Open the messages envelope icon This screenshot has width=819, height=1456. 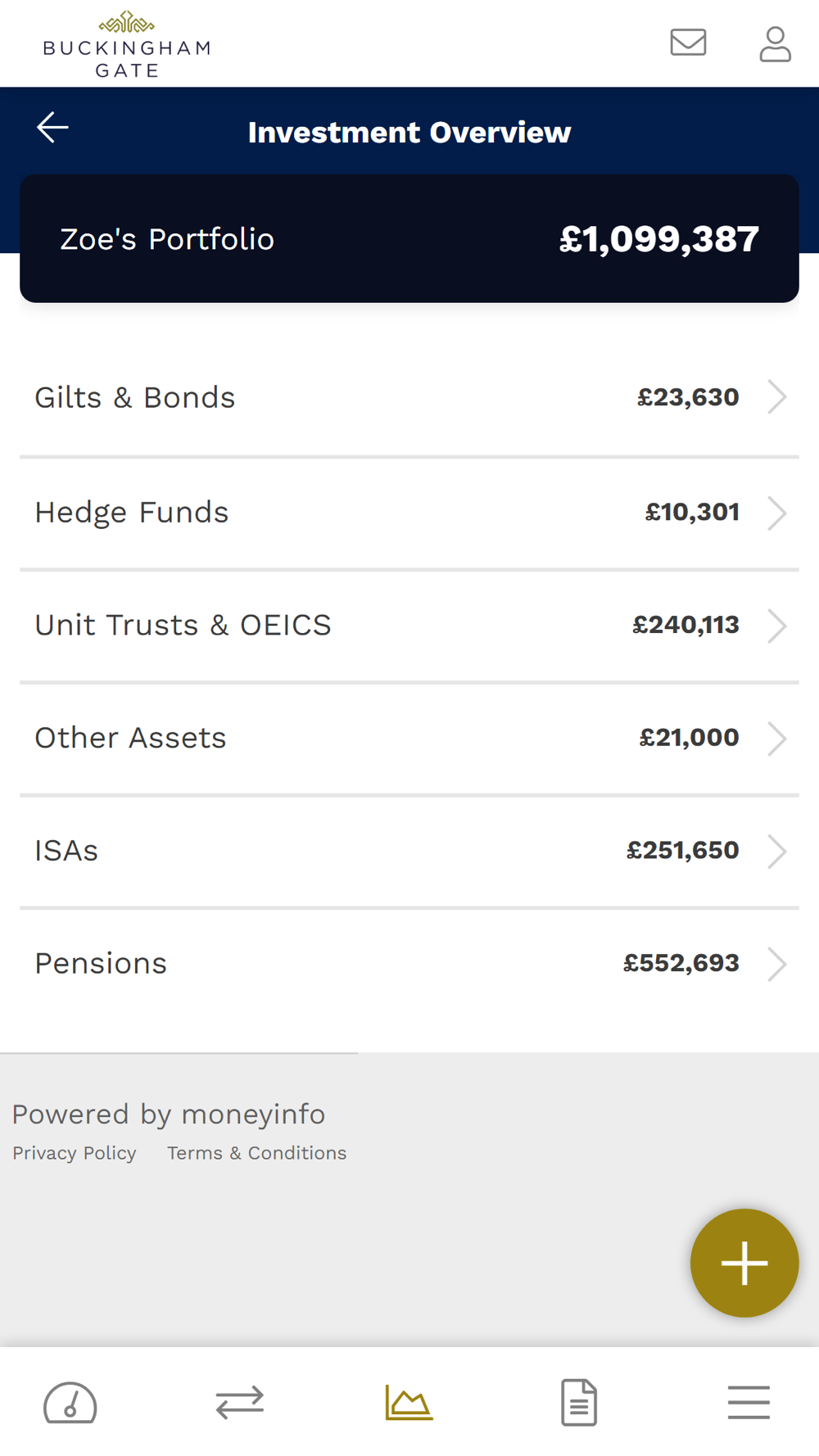pos(688,43)
